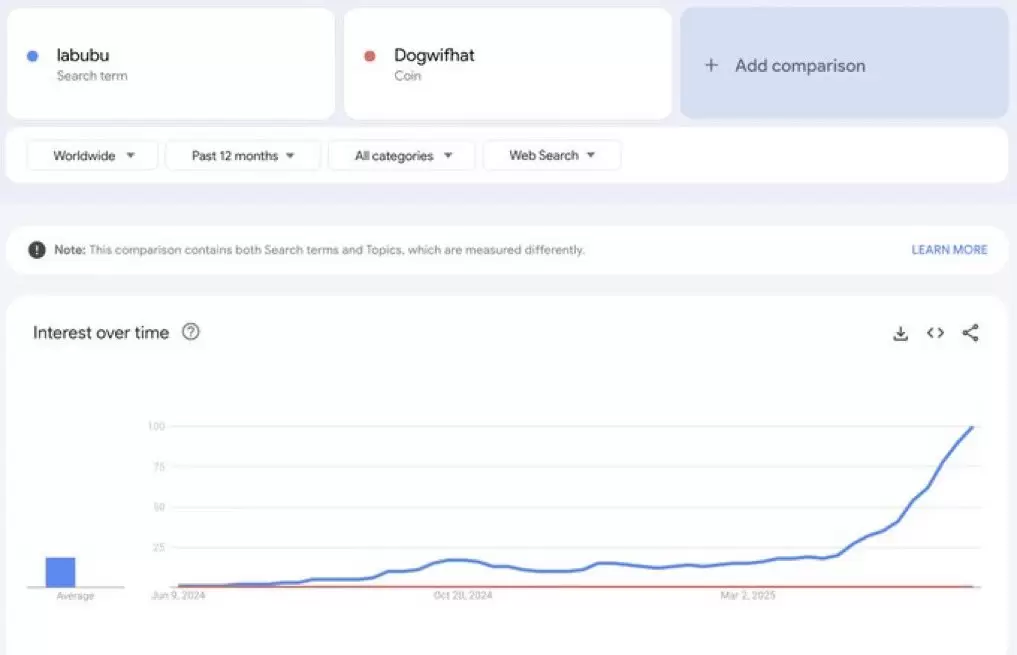Viewport: 1017px width, 655px height.
Task: Click the blue line peak at 100
Action: pyautogui.click(x=971, y=427)
